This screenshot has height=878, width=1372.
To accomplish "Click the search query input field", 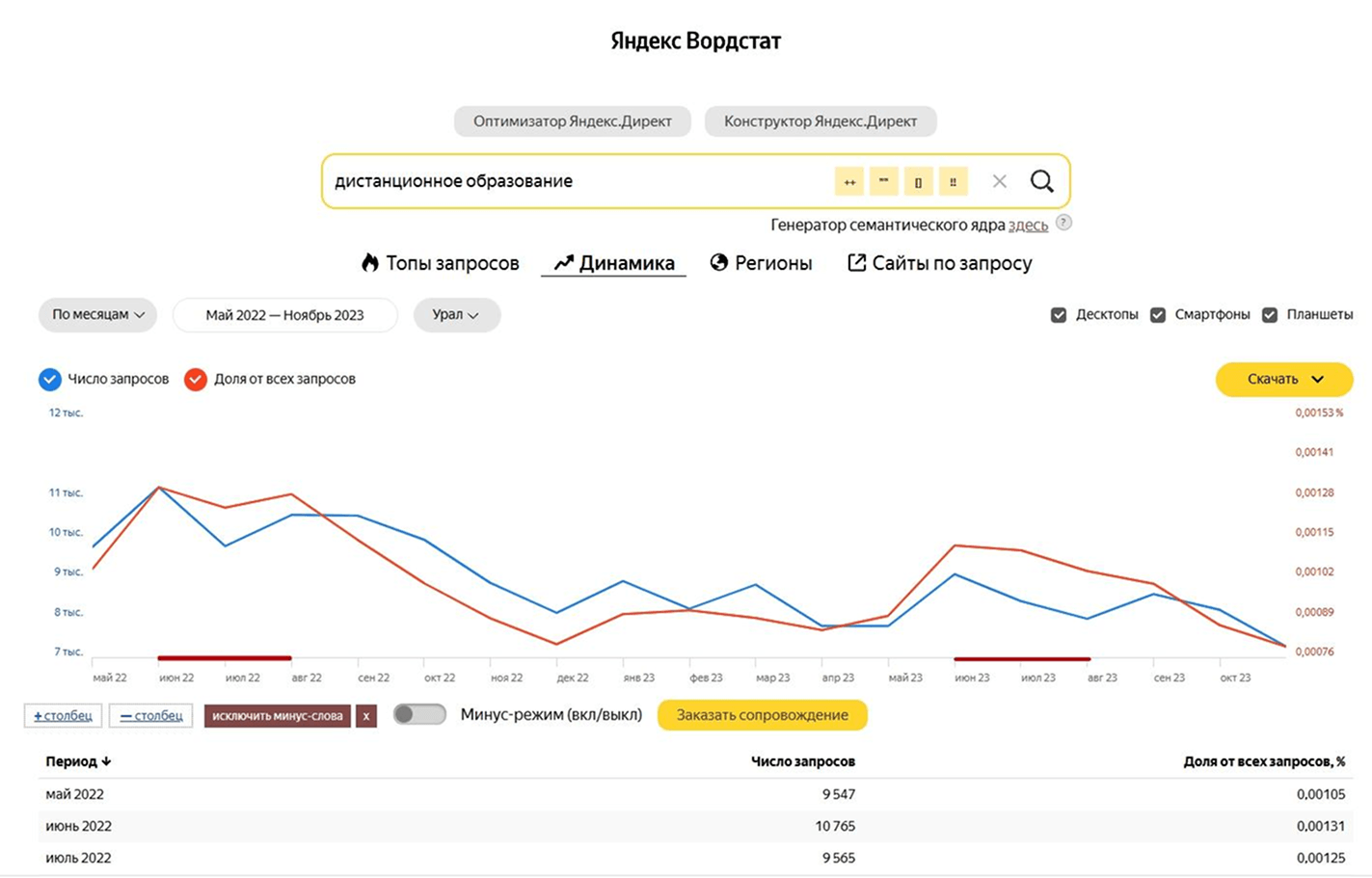I will (578, 181).
